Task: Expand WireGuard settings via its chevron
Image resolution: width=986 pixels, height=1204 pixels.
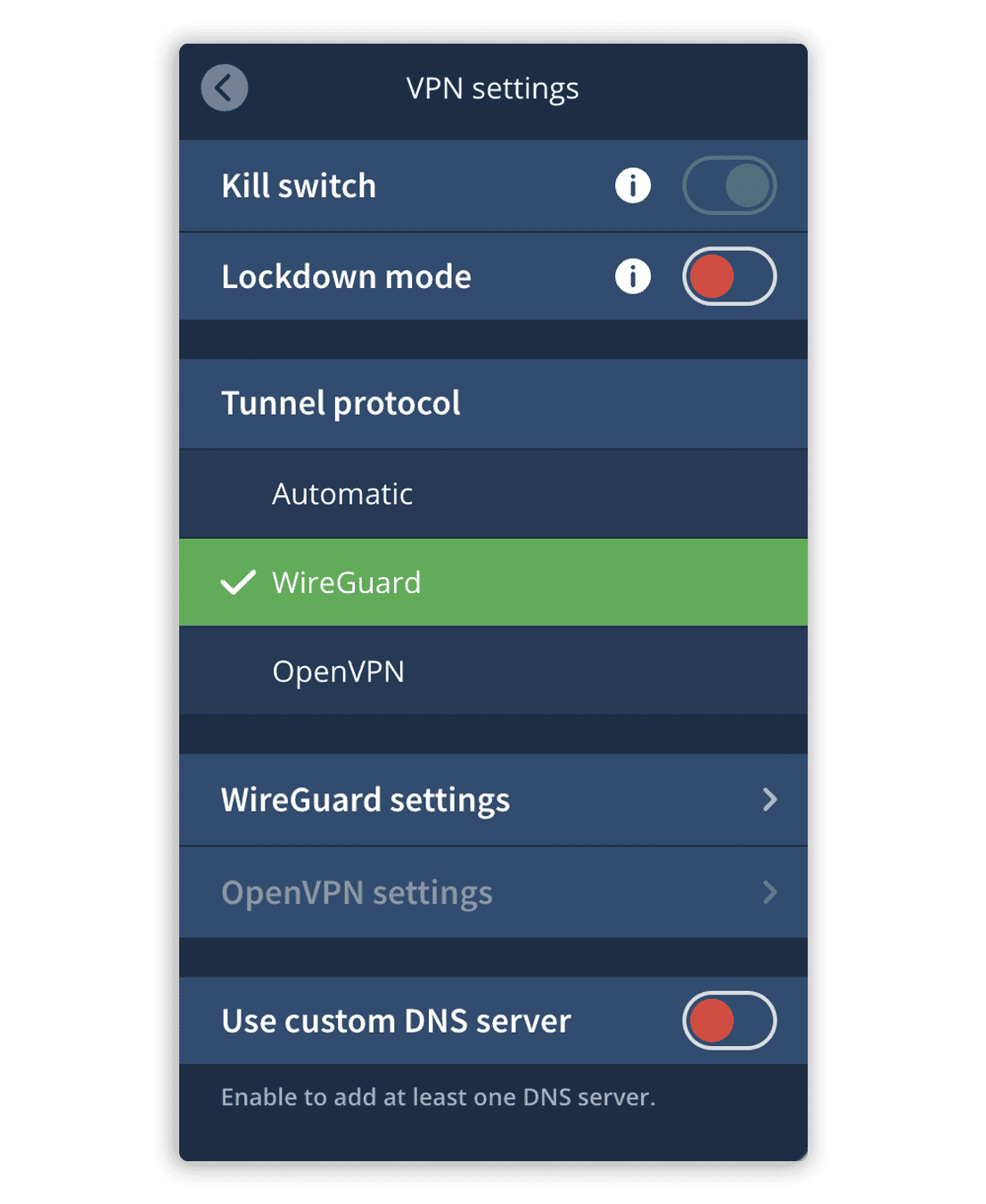Action: pyautogui.click(x=770, y=800)
